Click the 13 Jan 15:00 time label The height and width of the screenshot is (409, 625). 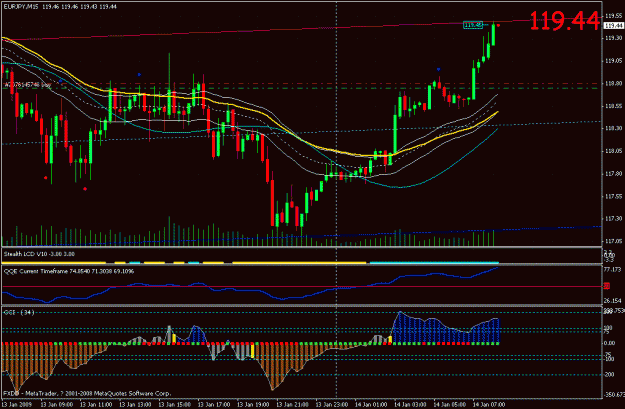click(x=174, y=404)
